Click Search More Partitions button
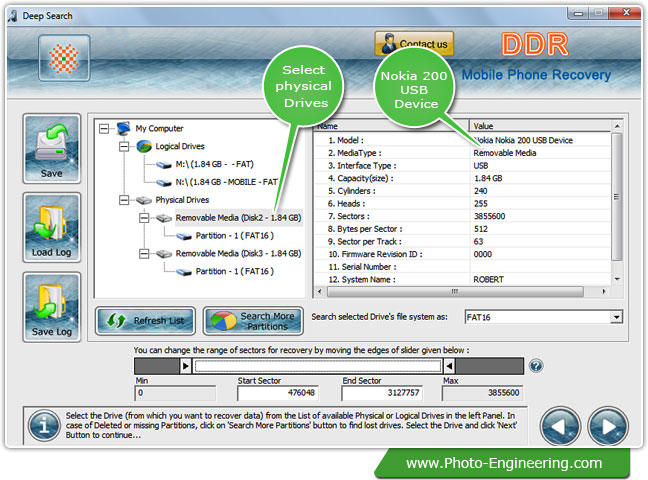 tap(253, 321)
